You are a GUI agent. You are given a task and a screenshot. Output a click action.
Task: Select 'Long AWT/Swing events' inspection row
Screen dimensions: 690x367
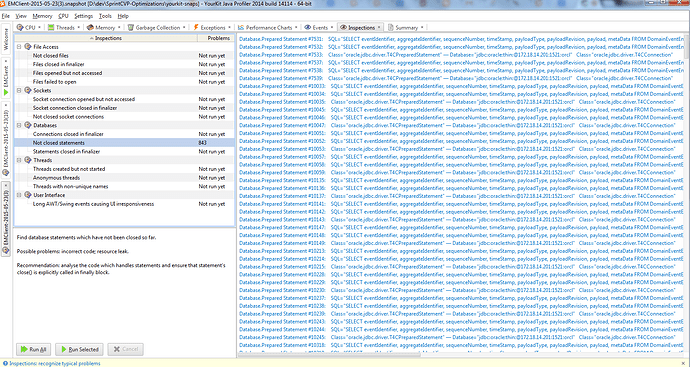[x=125, y=204]
